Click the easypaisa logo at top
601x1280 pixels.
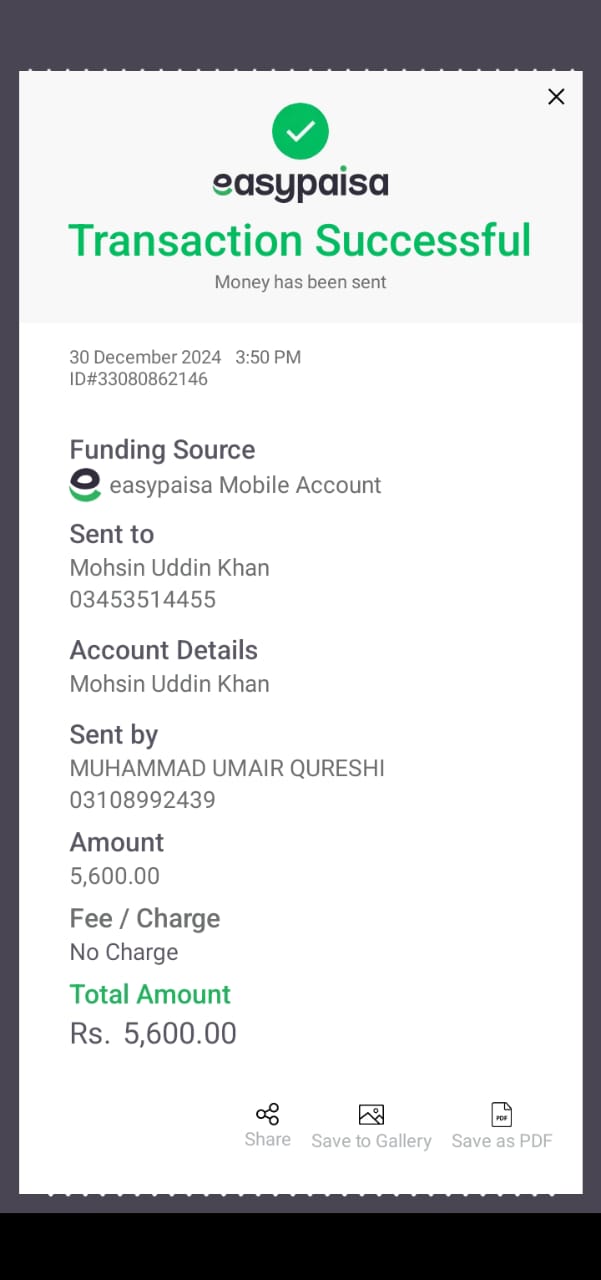coord(300,184)
